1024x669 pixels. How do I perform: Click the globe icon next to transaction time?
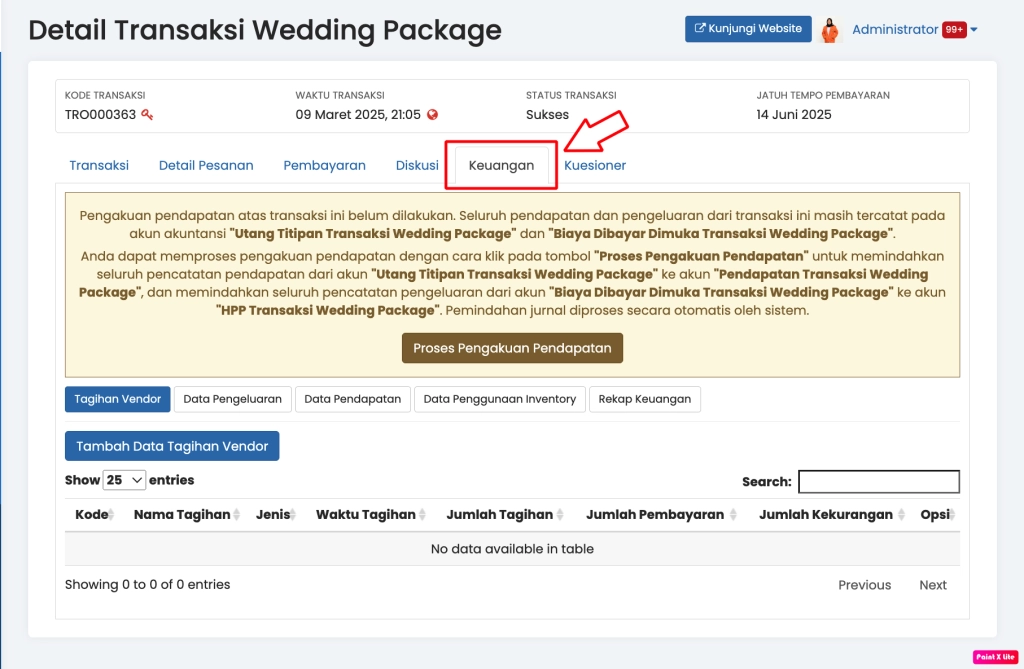point(432,115)
